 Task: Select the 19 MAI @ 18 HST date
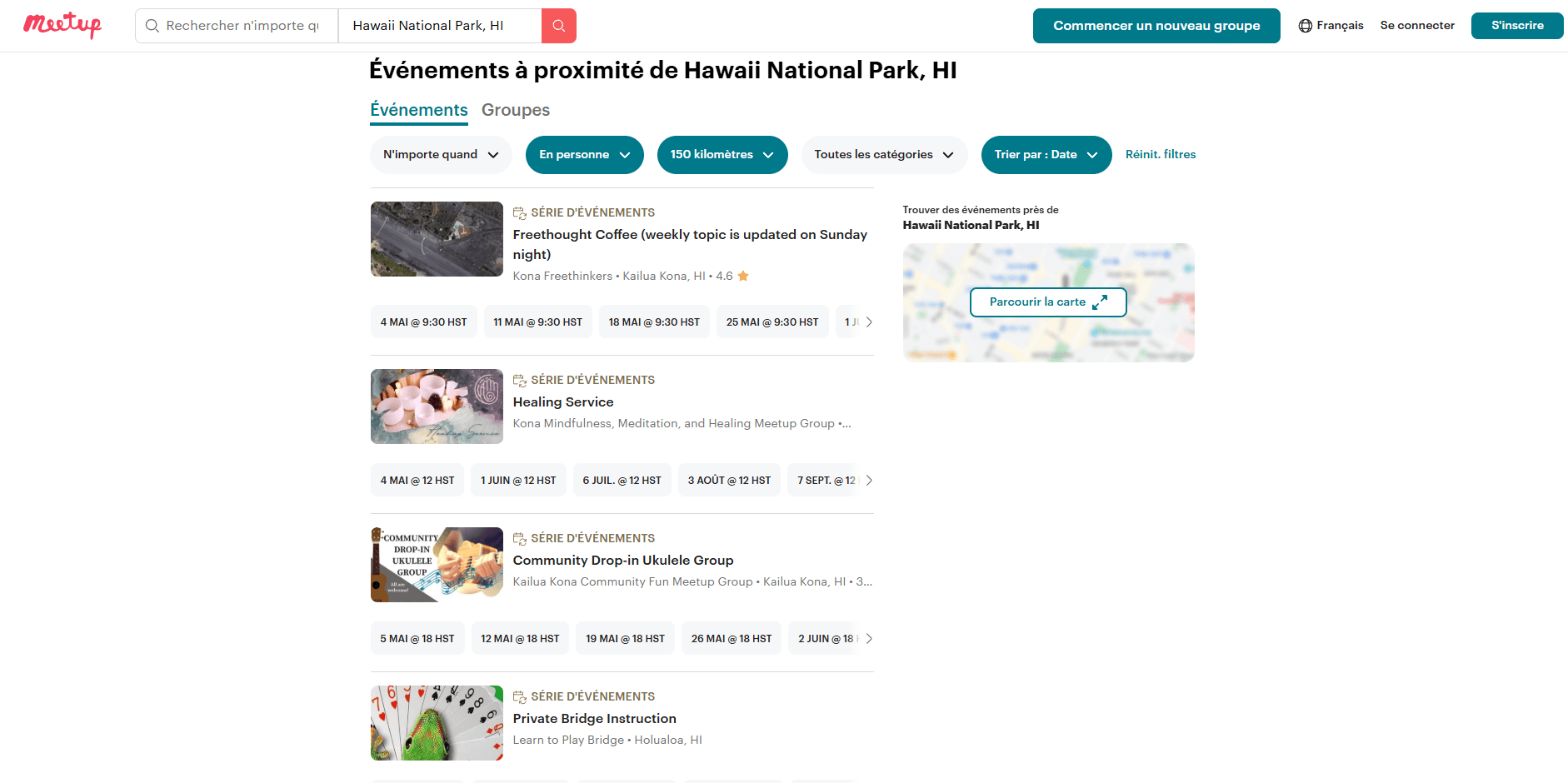click(x=625, y=638)
